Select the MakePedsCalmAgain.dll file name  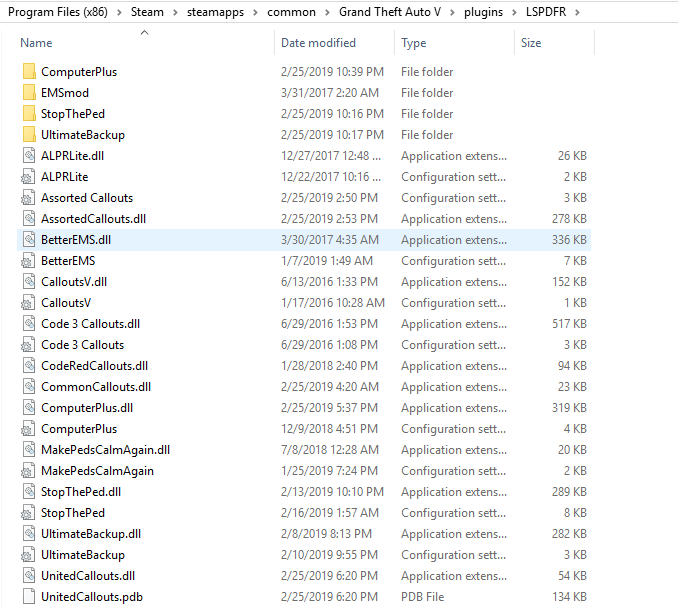106,450
